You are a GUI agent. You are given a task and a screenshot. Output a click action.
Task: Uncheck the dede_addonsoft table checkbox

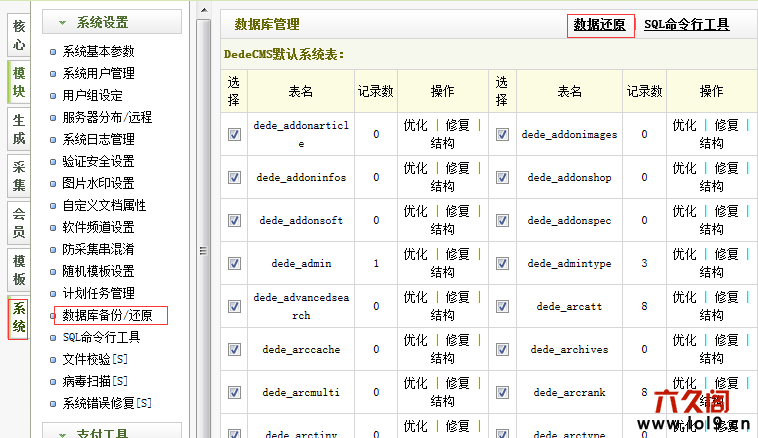point(234,220)
